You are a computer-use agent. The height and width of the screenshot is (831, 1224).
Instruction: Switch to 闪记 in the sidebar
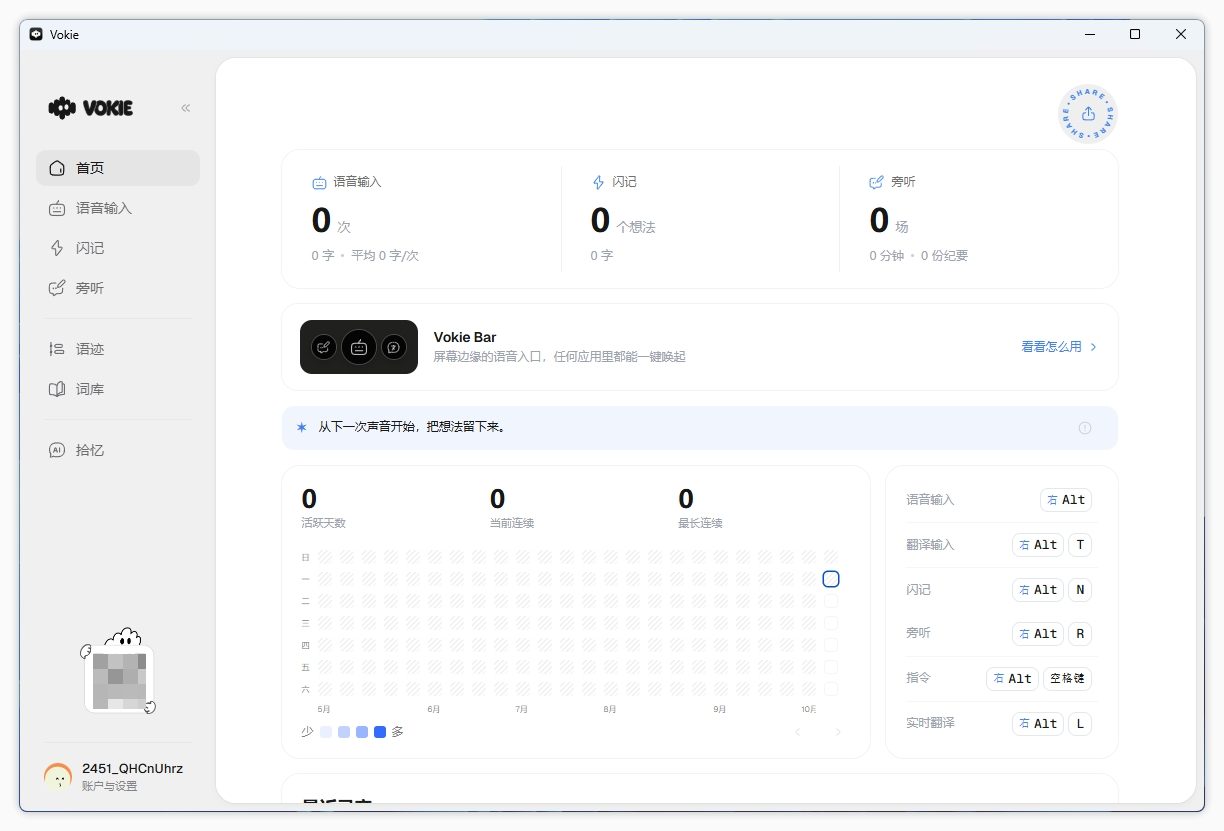(x=118, y=248)
